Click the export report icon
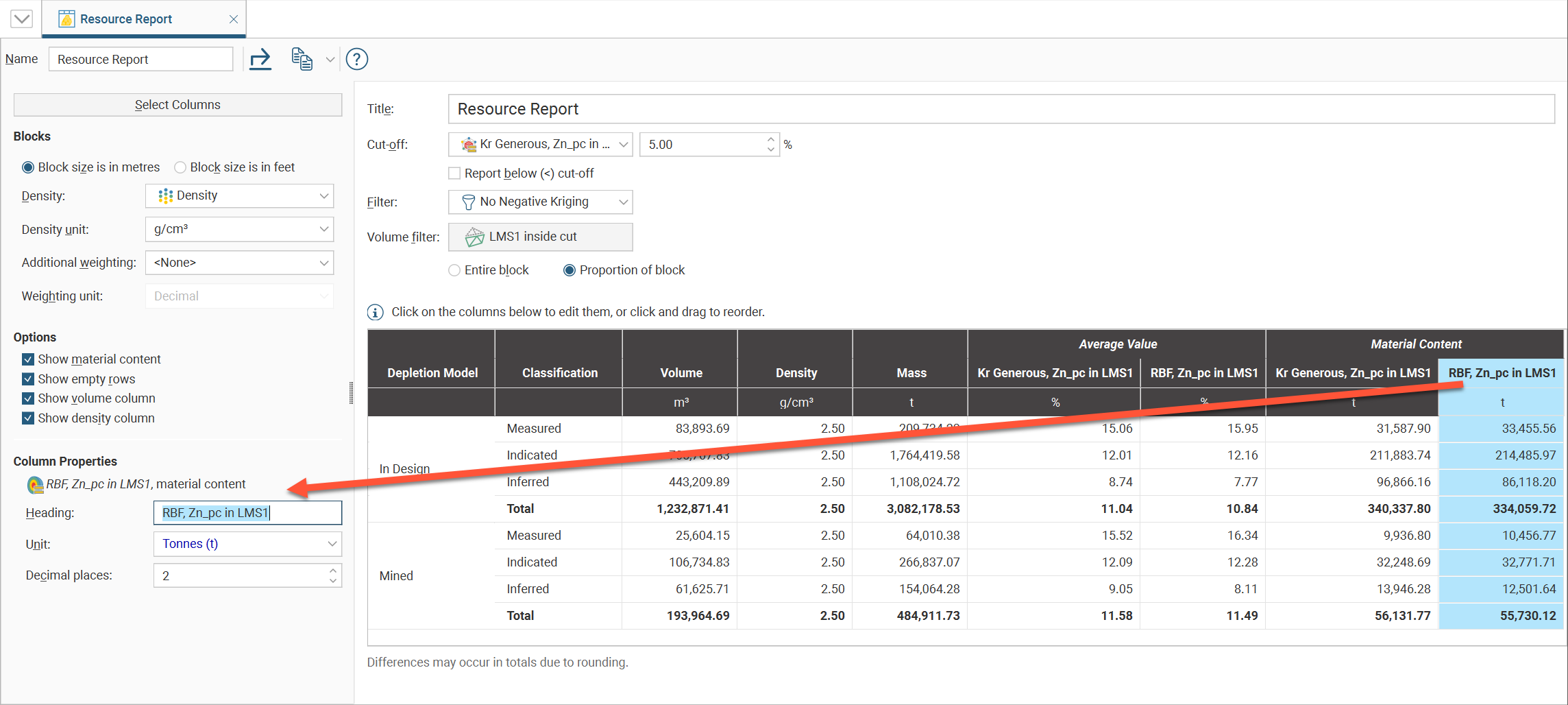Screen dimensions: 1568x705 pos(260,60)
